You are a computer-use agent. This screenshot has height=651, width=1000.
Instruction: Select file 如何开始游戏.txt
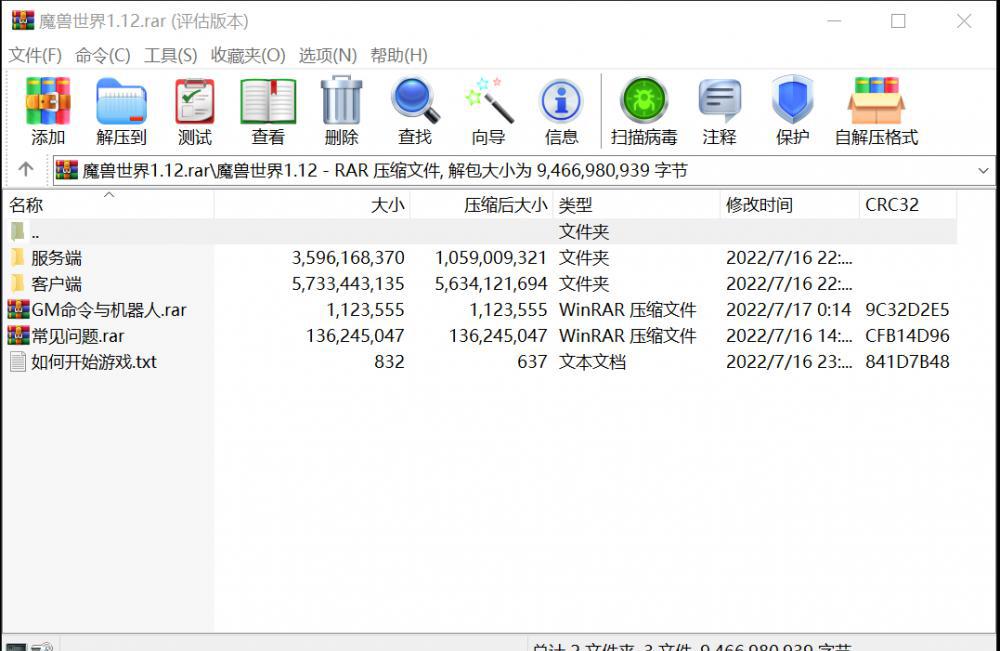[x=94, y=362]
